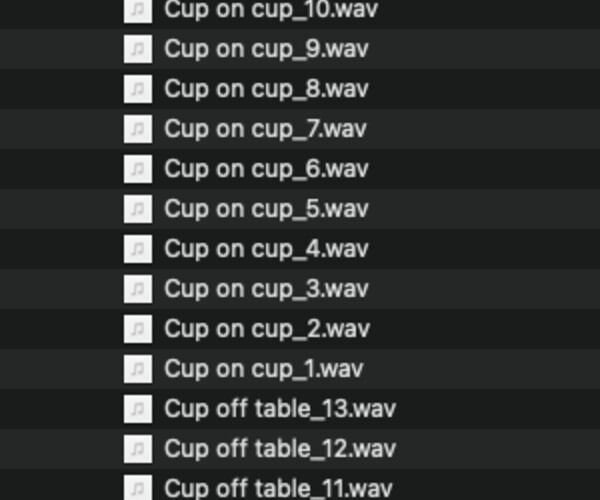Click the Cup on cup_3.wav file name

(x=266, y=289)
